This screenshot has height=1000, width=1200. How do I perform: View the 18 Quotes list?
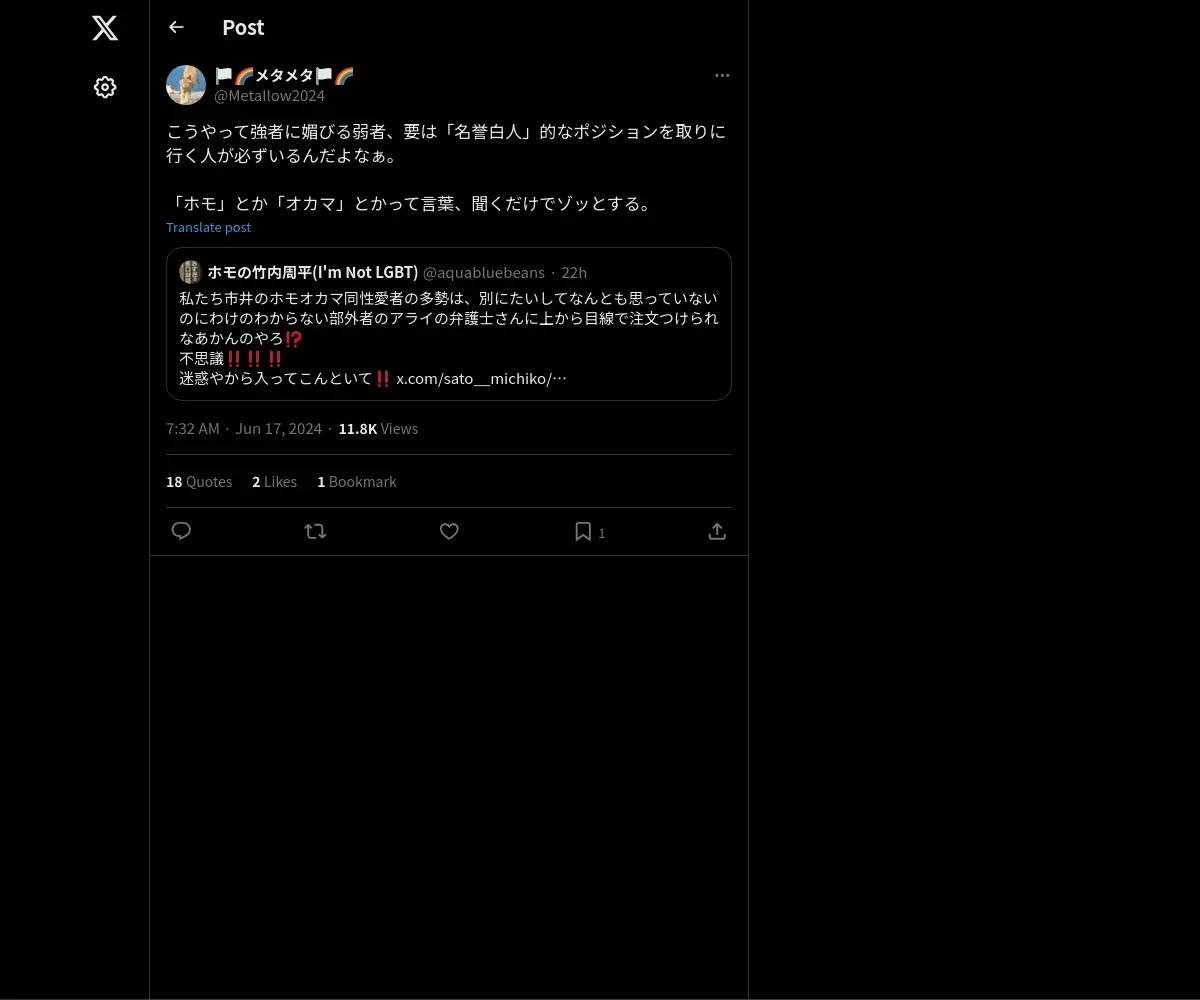coord(199,481)
